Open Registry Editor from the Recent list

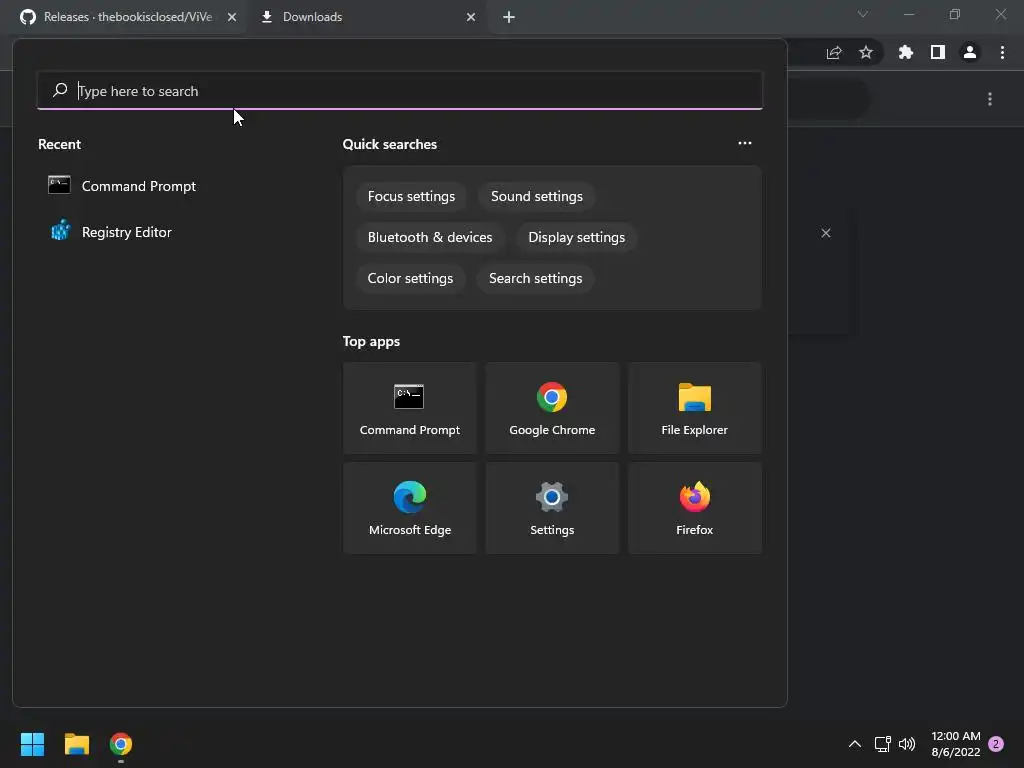tap(127, 232)
